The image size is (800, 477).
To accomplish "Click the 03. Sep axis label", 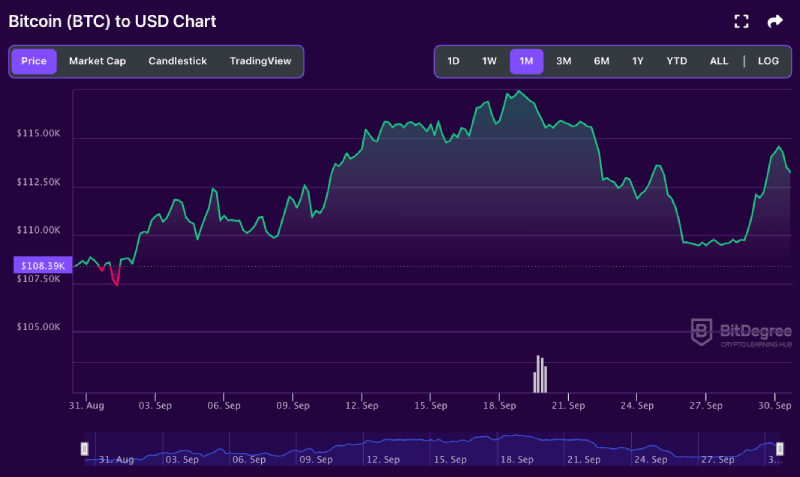I will (155, 406).
